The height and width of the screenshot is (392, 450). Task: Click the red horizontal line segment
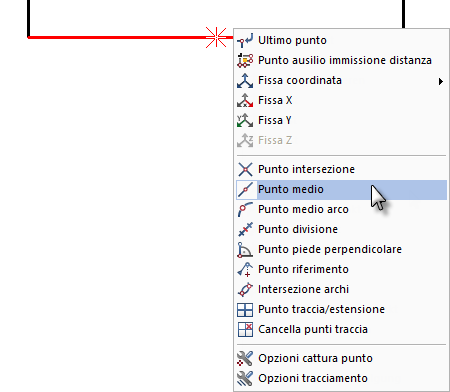point(117,37)
